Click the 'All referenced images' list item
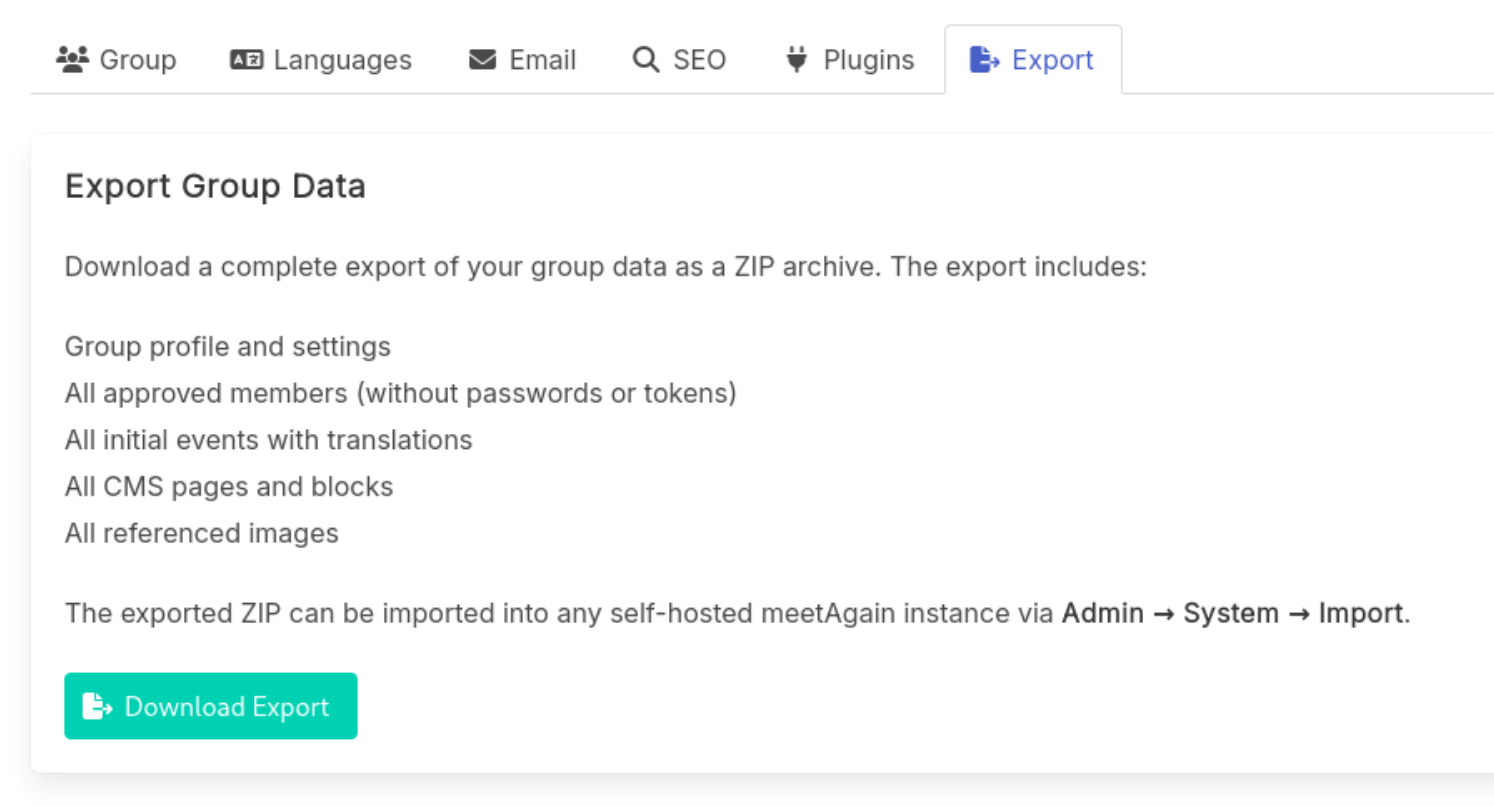The height and width of the screenshot is (806, 1494). pyautogui.click(x=201, y=533)
